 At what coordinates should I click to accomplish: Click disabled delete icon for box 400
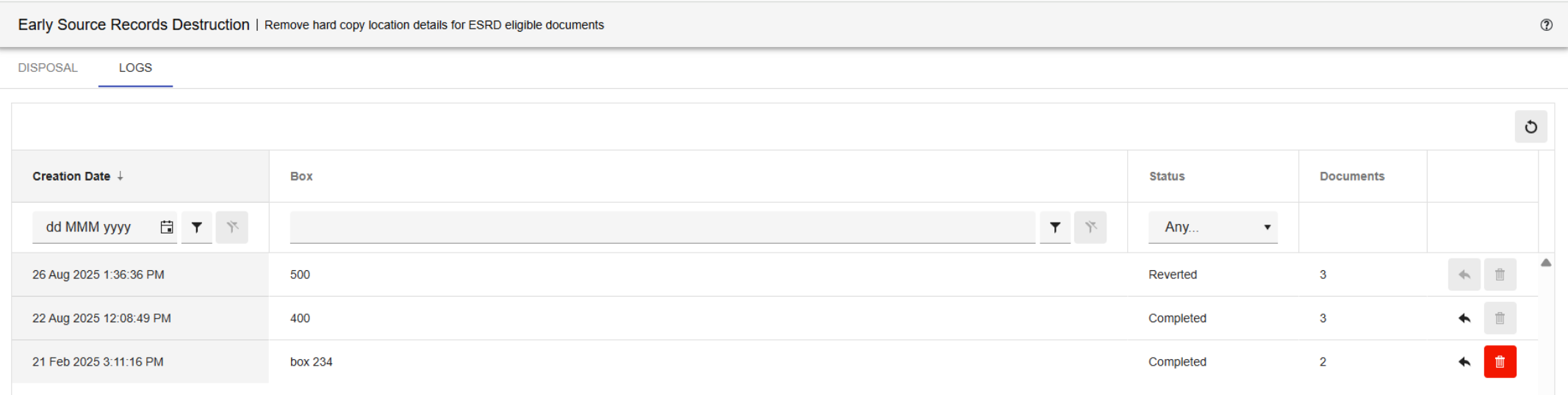click(x=1500, y=318)
